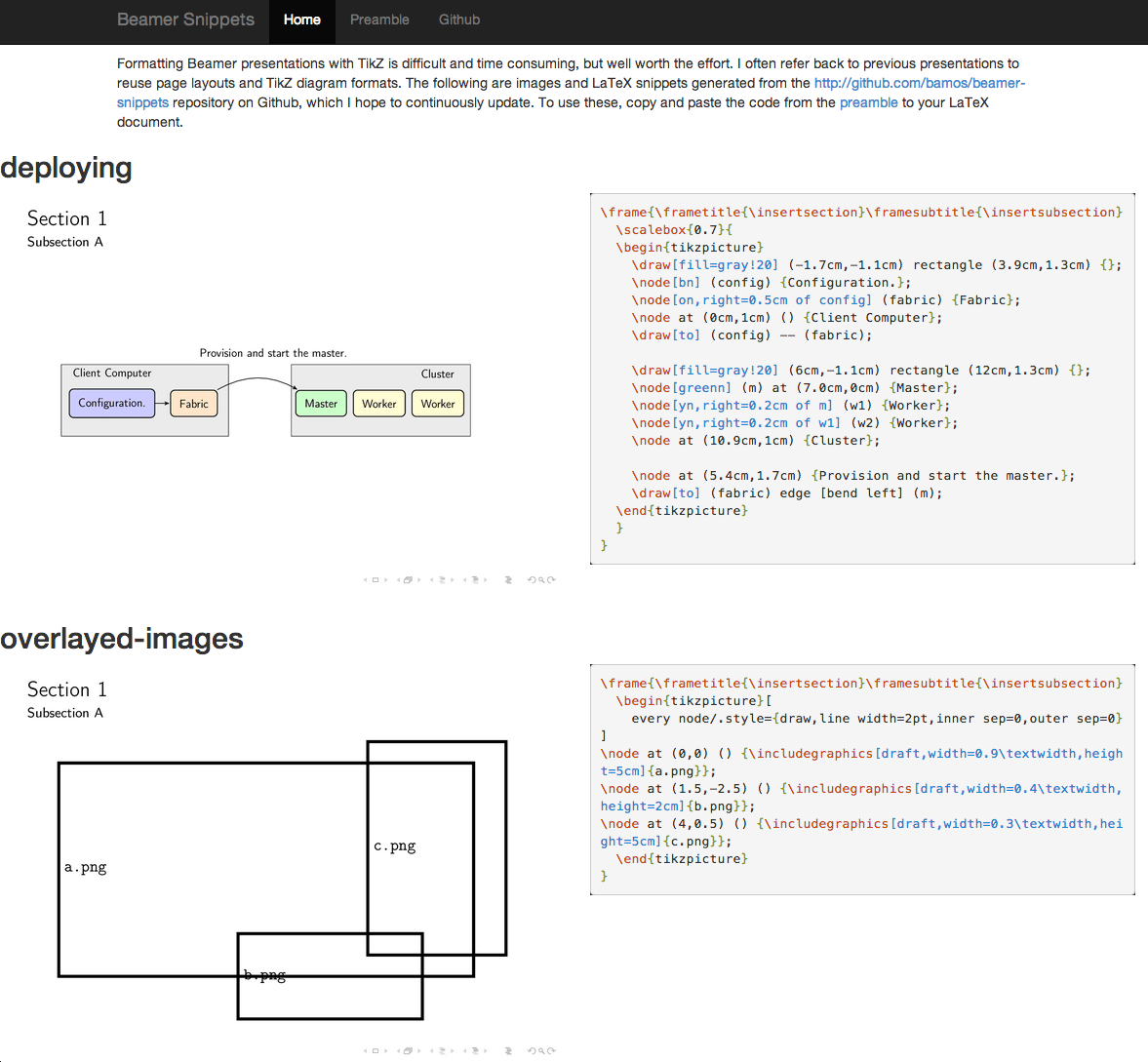1148x1062 pixels.
Task: Click the left arrow in the overlayed-images slide controls
Action: [366, 1050]
